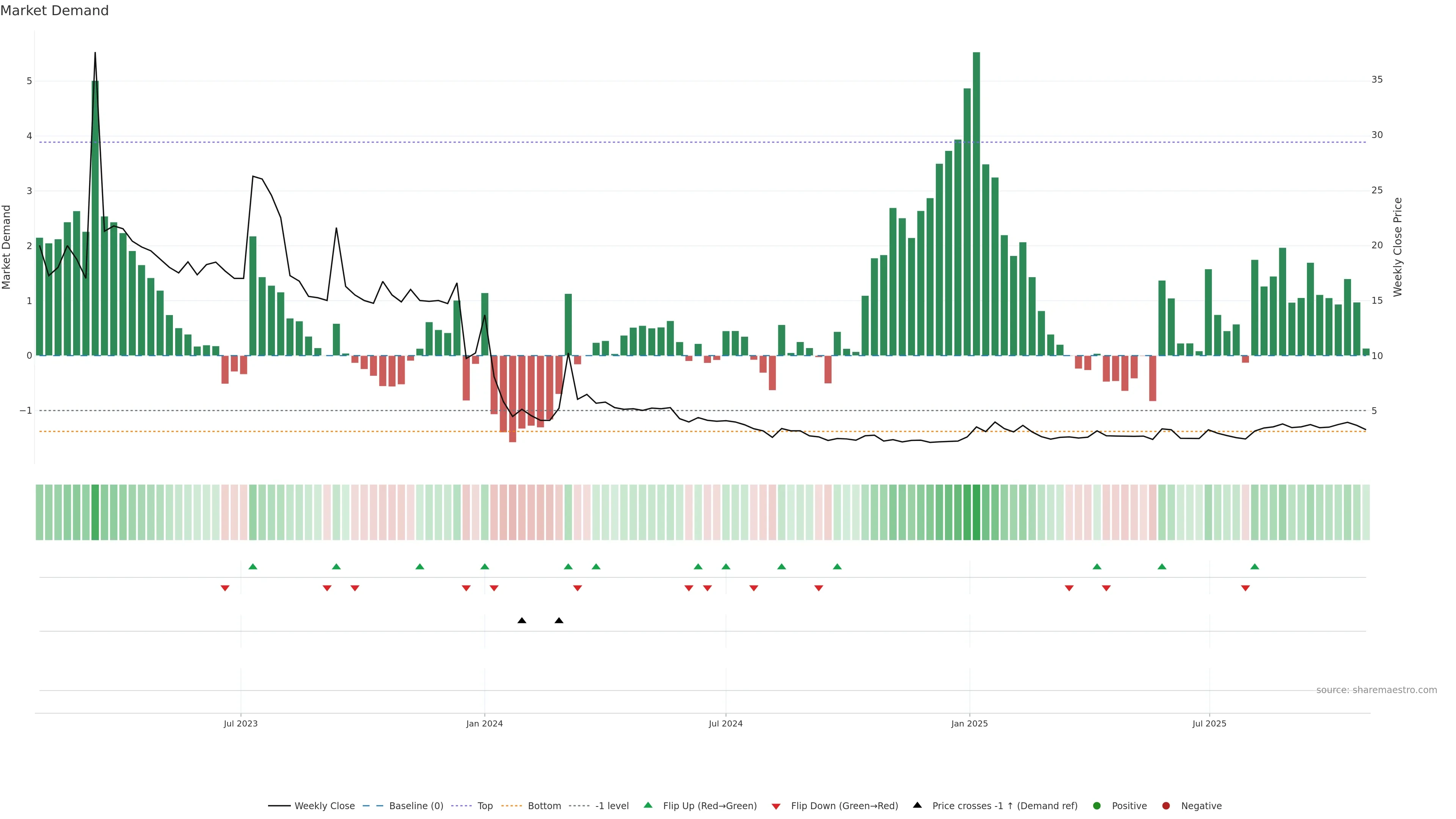
Task: Click the Jan 2025 x-axis label
Action: 970,723
